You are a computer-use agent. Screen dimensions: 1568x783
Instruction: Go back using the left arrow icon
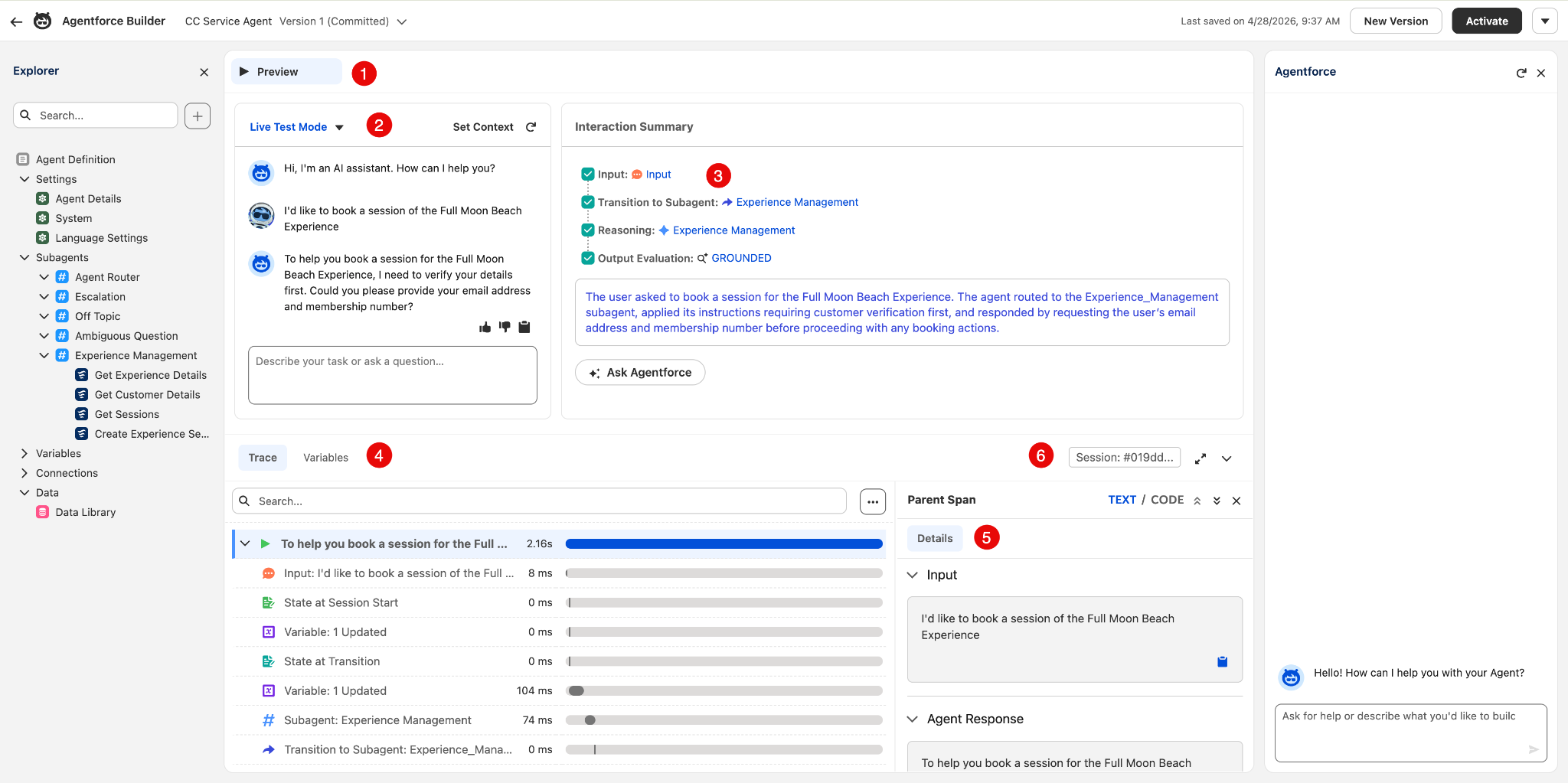click(16, 21)
